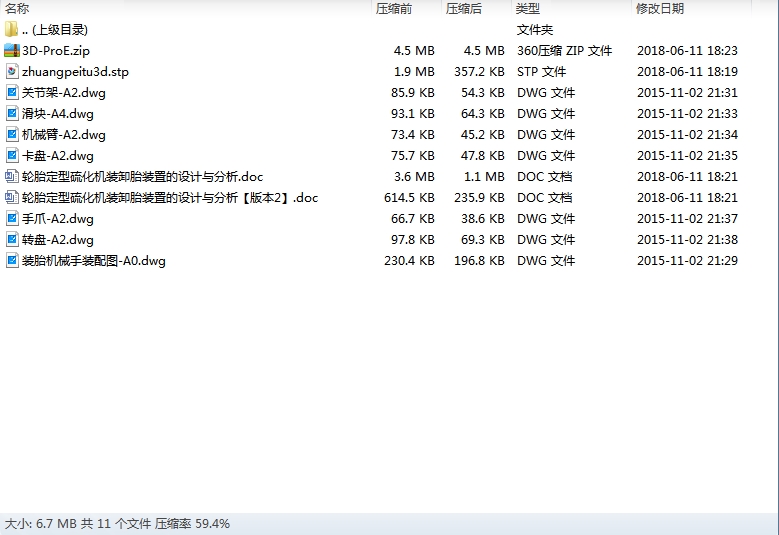Viewport: 779px width, 535px height.
Task: Click the date 2015-11-02 21:35
Action: [687, 155]
